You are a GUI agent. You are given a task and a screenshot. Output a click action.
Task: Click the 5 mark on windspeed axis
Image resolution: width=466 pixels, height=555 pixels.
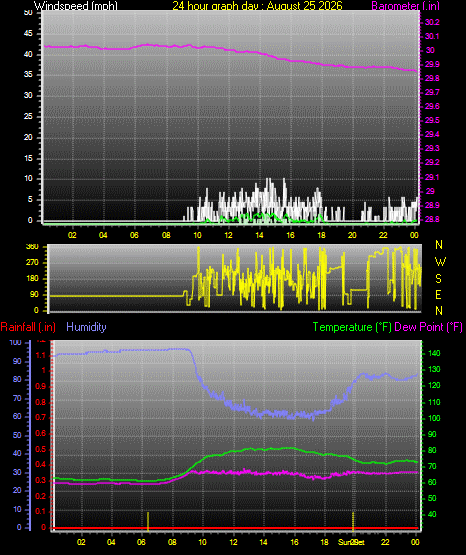pyautogui.click(x=30, y=199)
